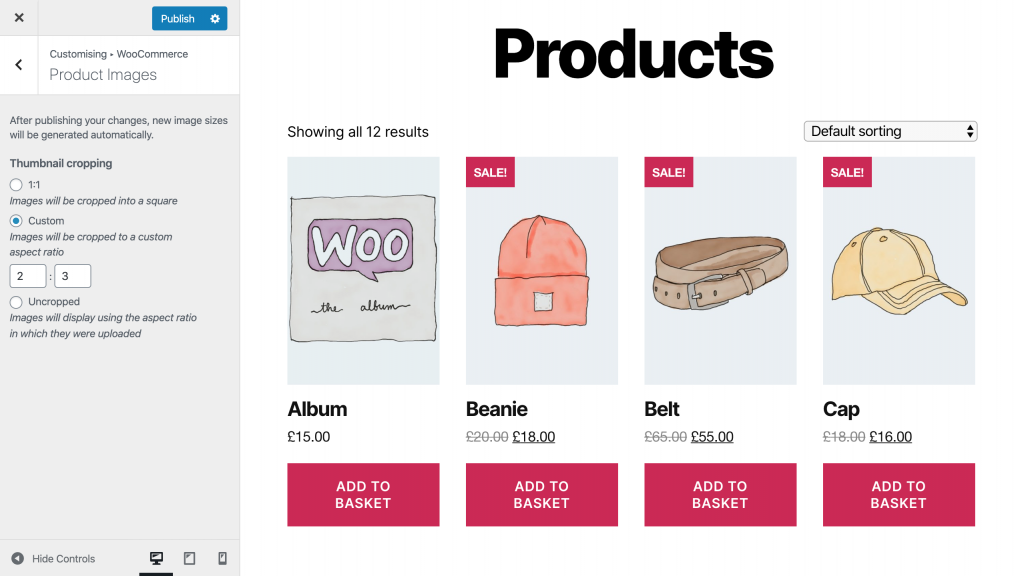Select the Custom cropping radio button

tap(16, 221)
